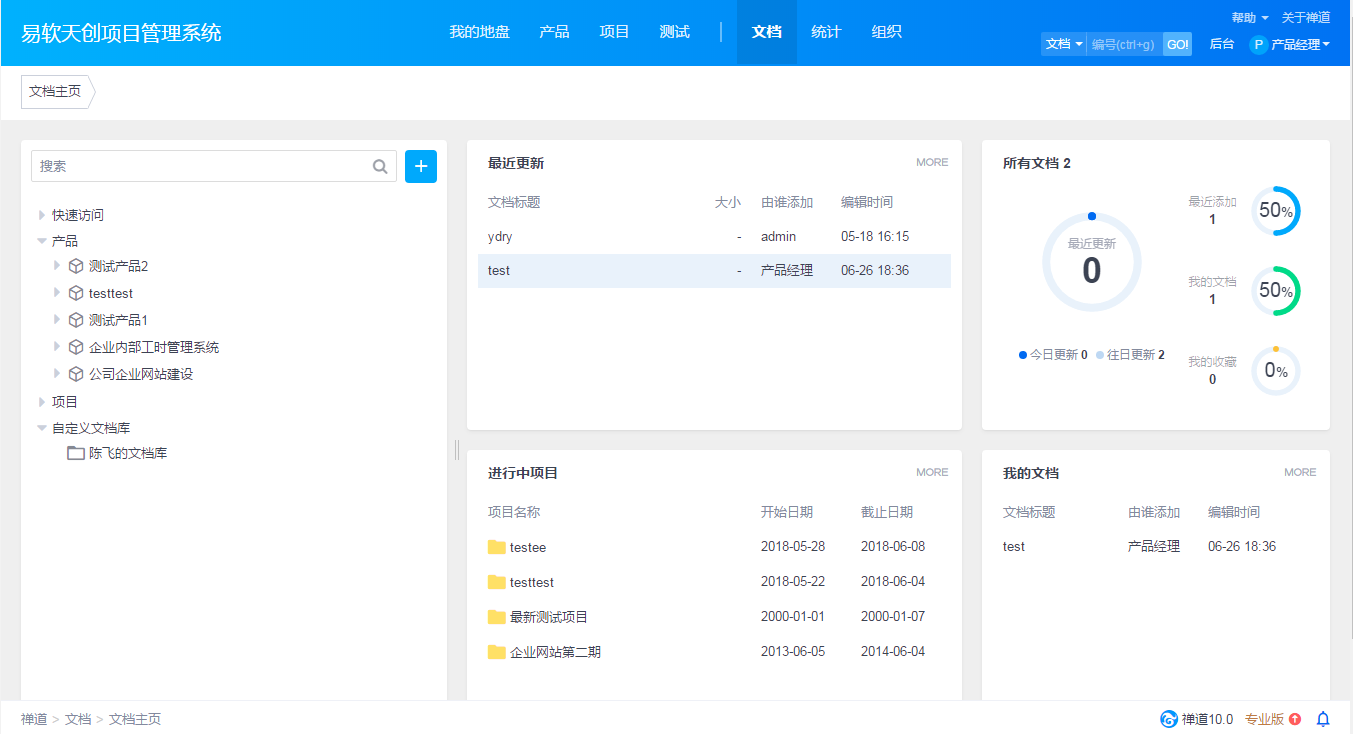Click MORE in 我的文档 panel
The width and height of the screenshot is (1353, 734).
[1300, 472]
